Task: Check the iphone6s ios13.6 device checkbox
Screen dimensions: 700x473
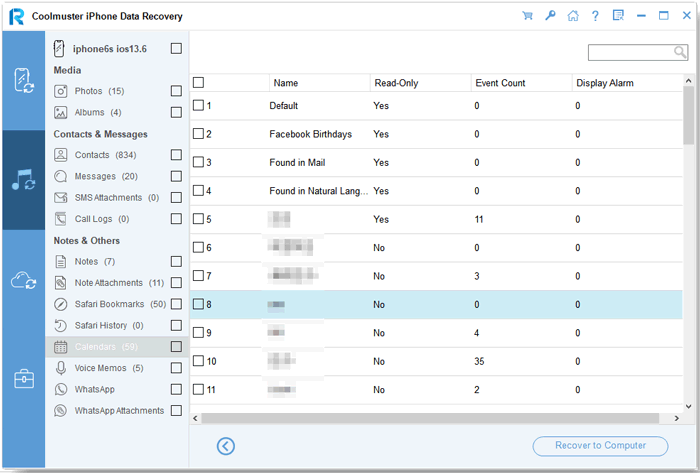Action: pyautogui.click(x=176, y=48)
